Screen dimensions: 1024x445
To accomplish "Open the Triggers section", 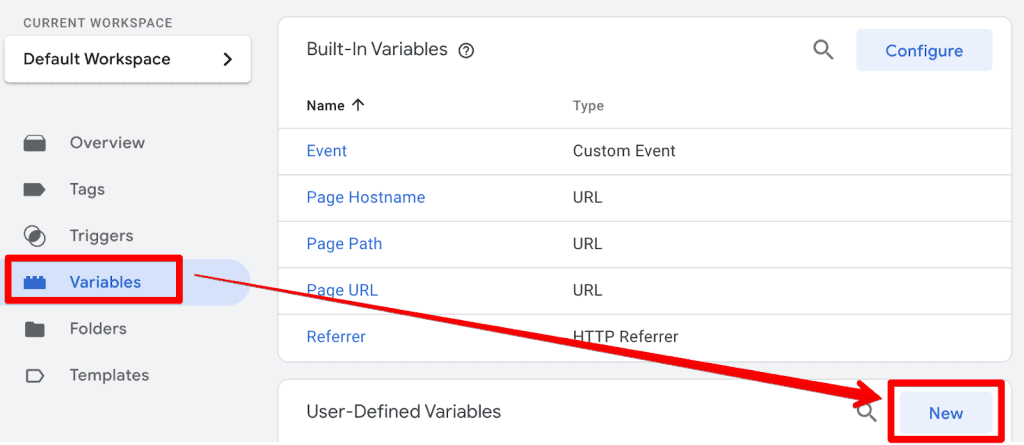I will [x=101, y=236].
